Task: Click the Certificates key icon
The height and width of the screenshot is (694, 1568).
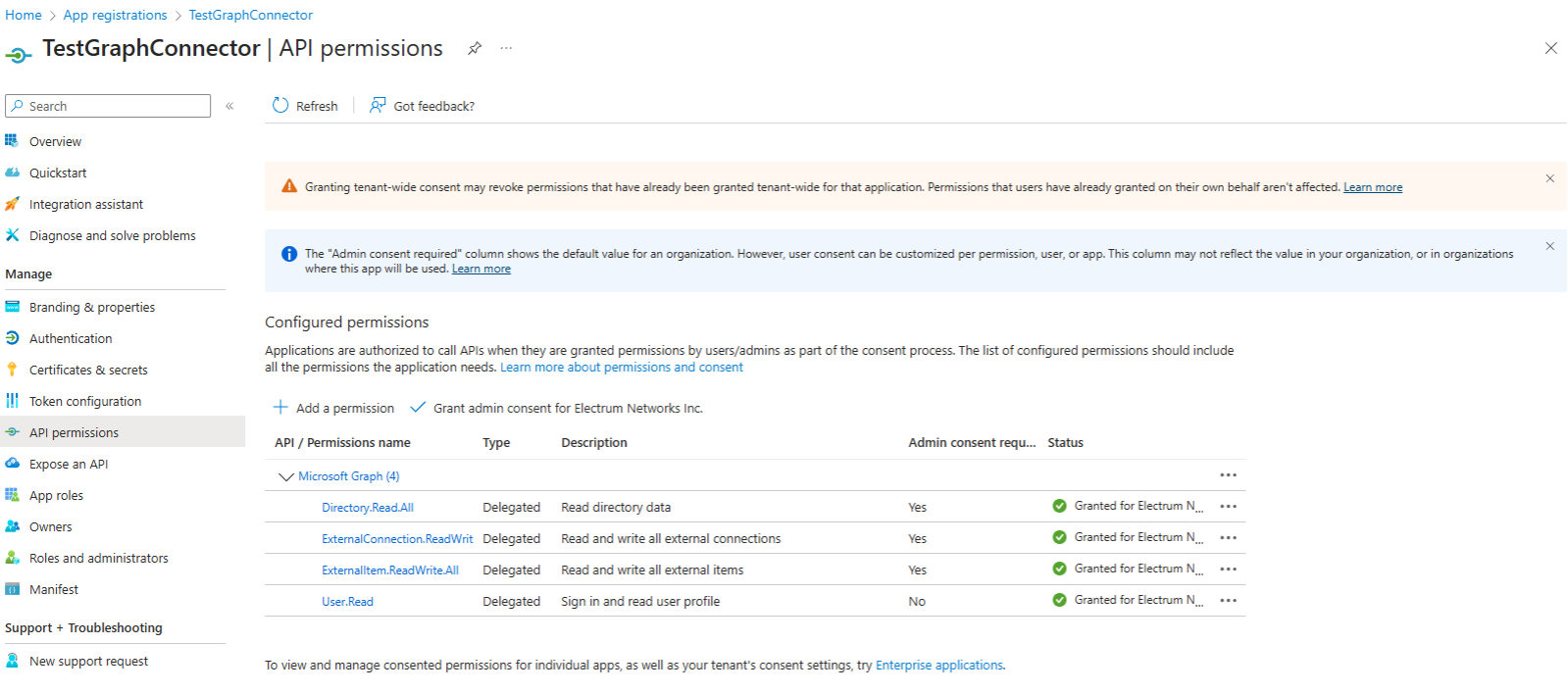Action: click(x=12, y=369)
